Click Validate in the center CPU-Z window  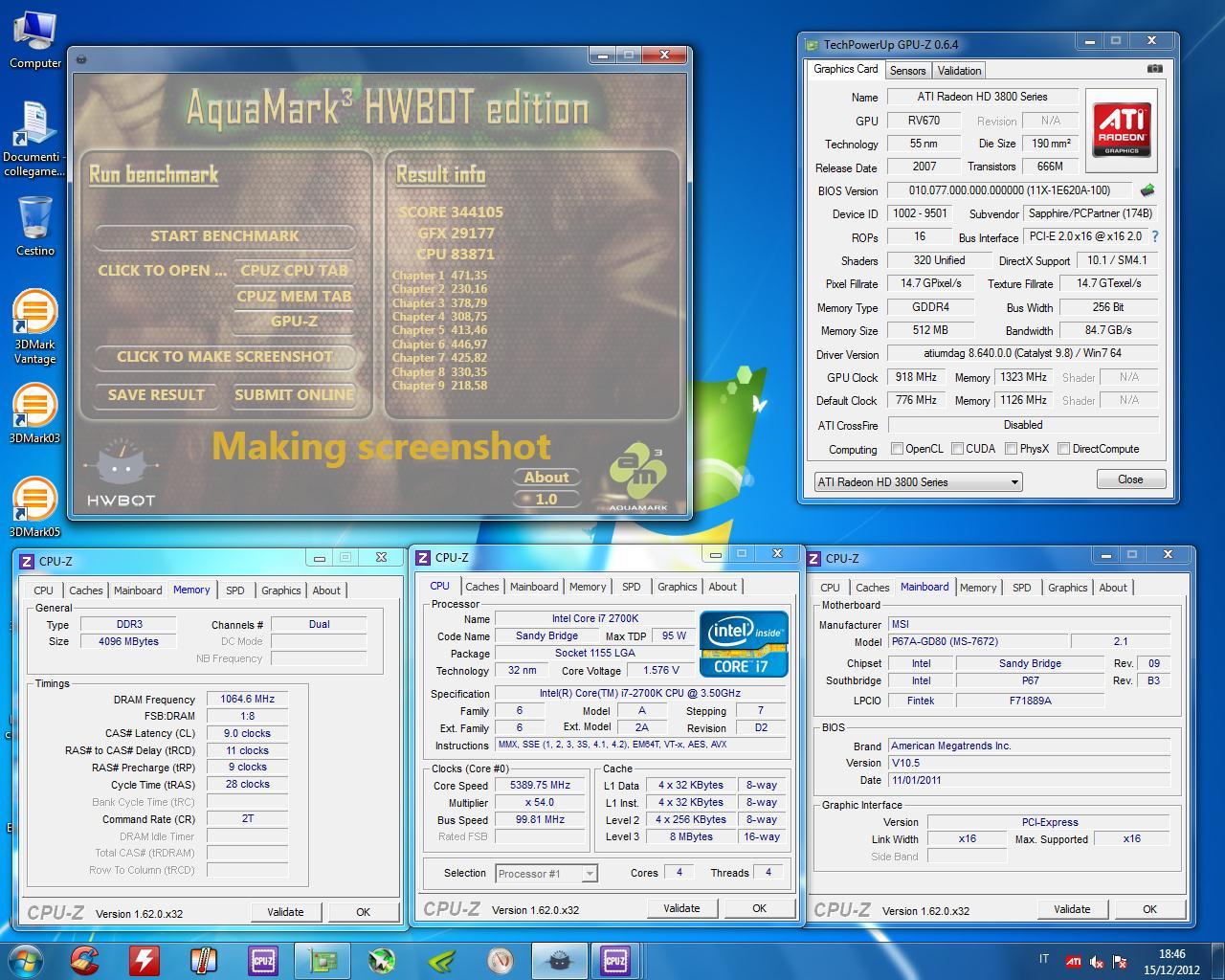(x=681, y=908)
